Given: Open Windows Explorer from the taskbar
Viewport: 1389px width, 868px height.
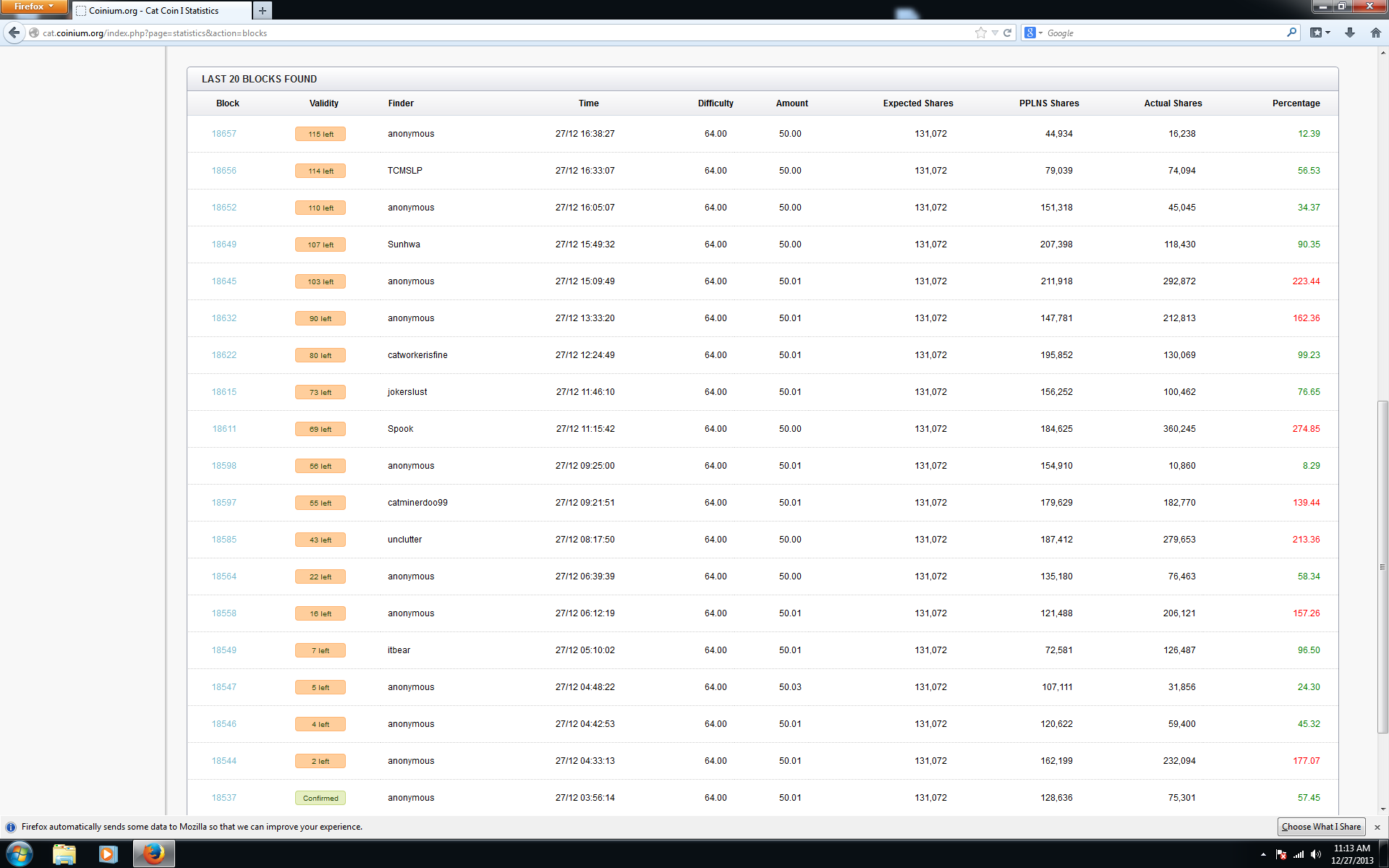Looking at the screenshot, I should tap(64, 854).
